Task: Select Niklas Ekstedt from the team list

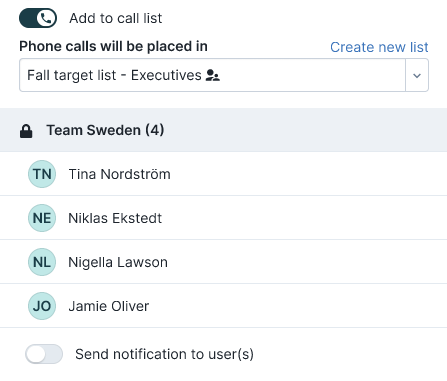Action: tap(223, 218)
